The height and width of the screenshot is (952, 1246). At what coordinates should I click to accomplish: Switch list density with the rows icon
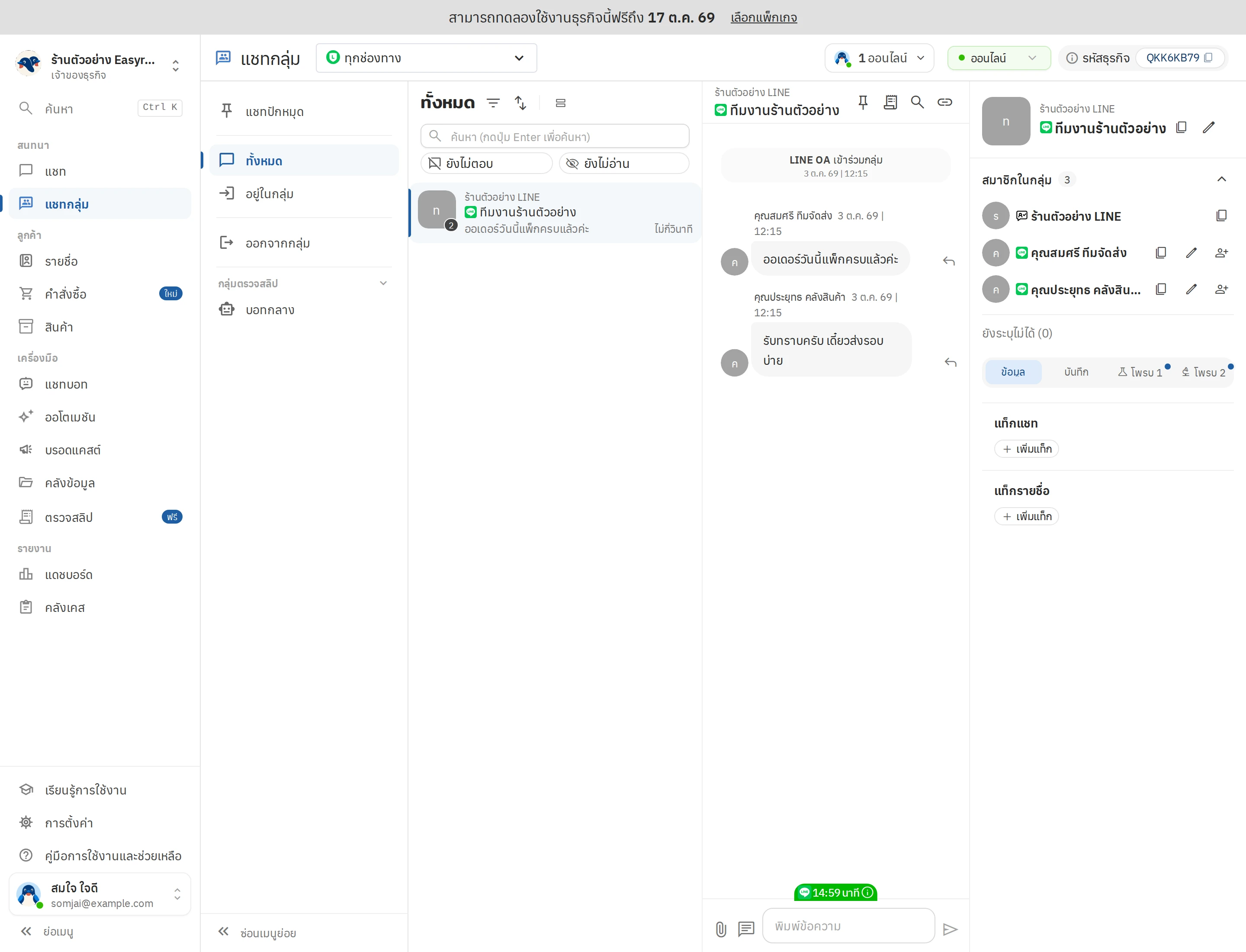pos(560,103)
